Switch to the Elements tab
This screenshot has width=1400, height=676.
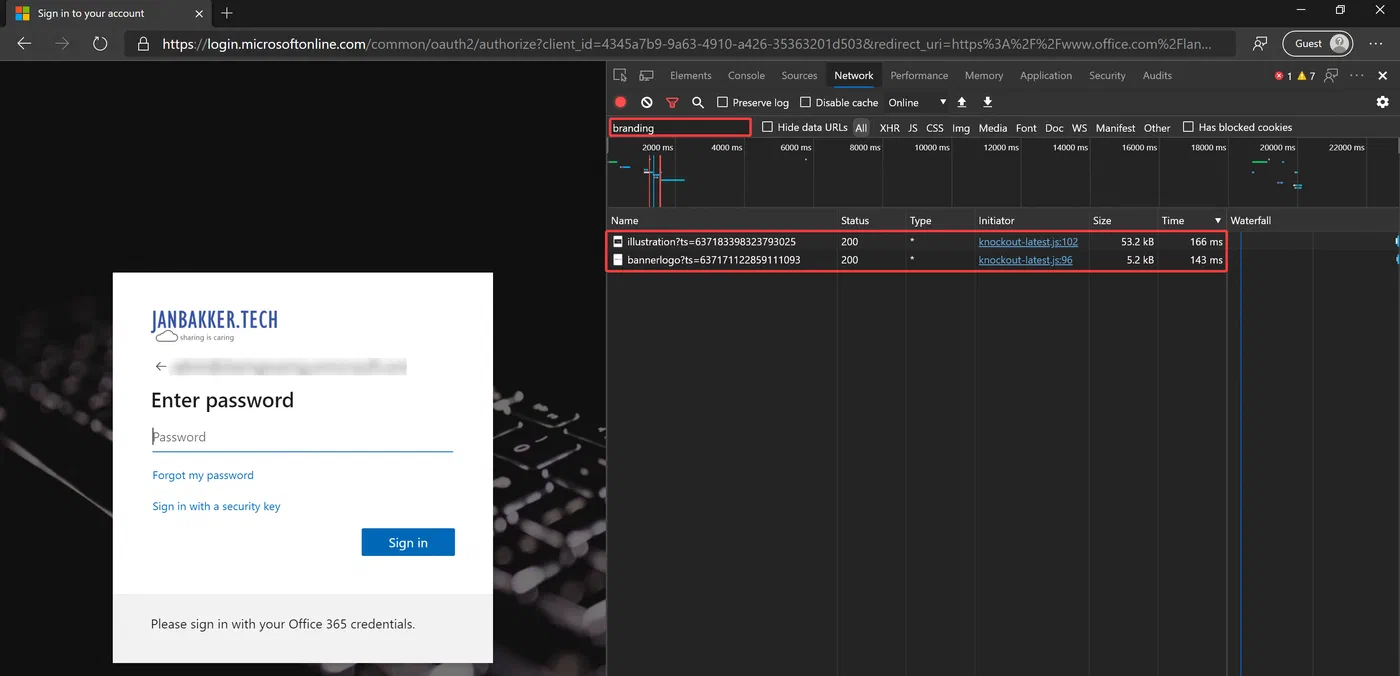(x=691, y=75)
